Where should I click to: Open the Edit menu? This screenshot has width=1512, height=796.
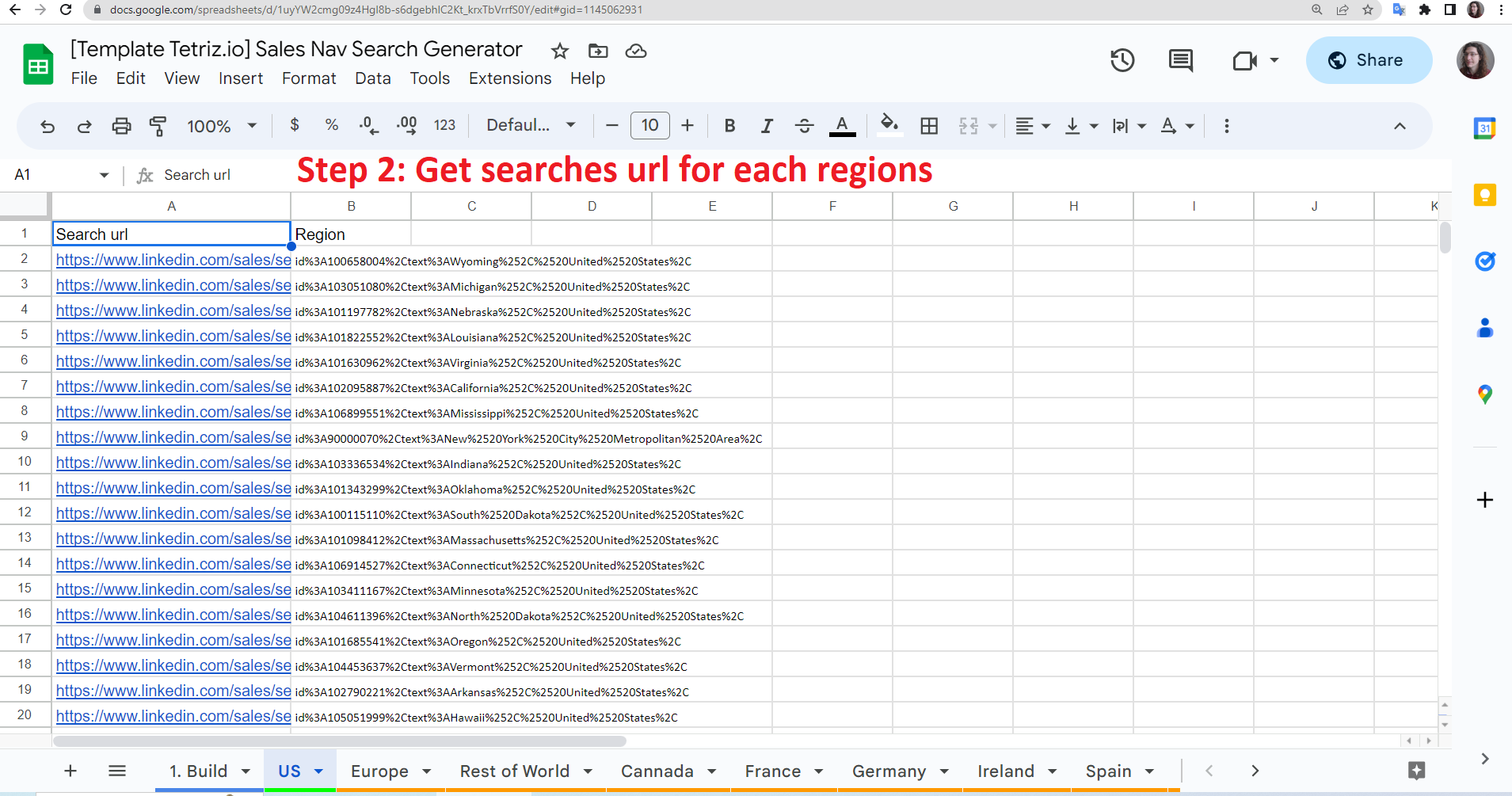(x=131, y=78)
